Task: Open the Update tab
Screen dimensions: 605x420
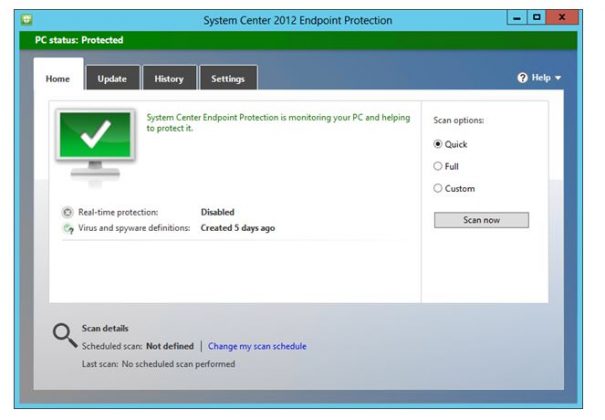Action: [112, 78]
